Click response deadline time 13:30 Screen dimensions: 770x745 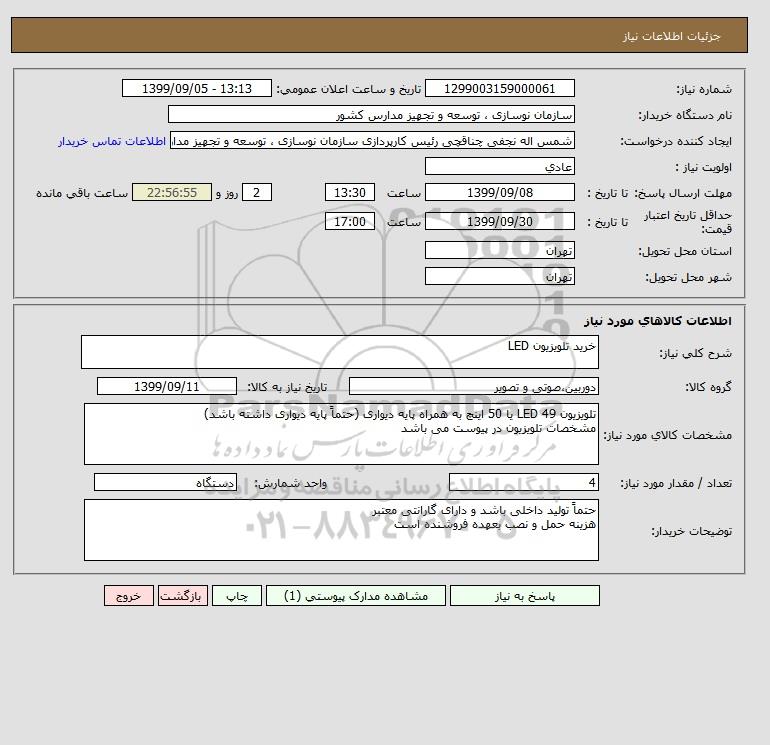350,193
